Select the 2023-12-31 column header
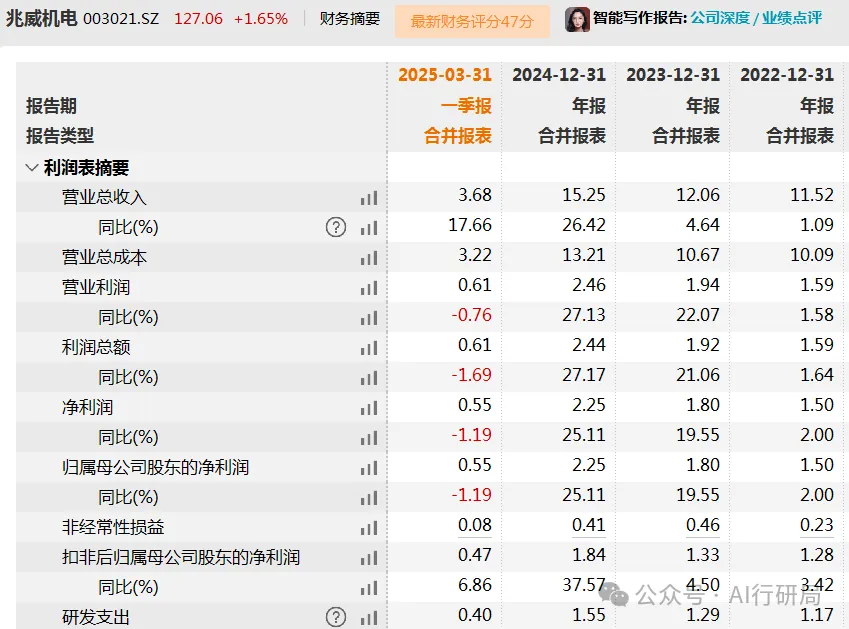Image resolution: width=849 pixels, height=629 pixels. coord(673,75)
